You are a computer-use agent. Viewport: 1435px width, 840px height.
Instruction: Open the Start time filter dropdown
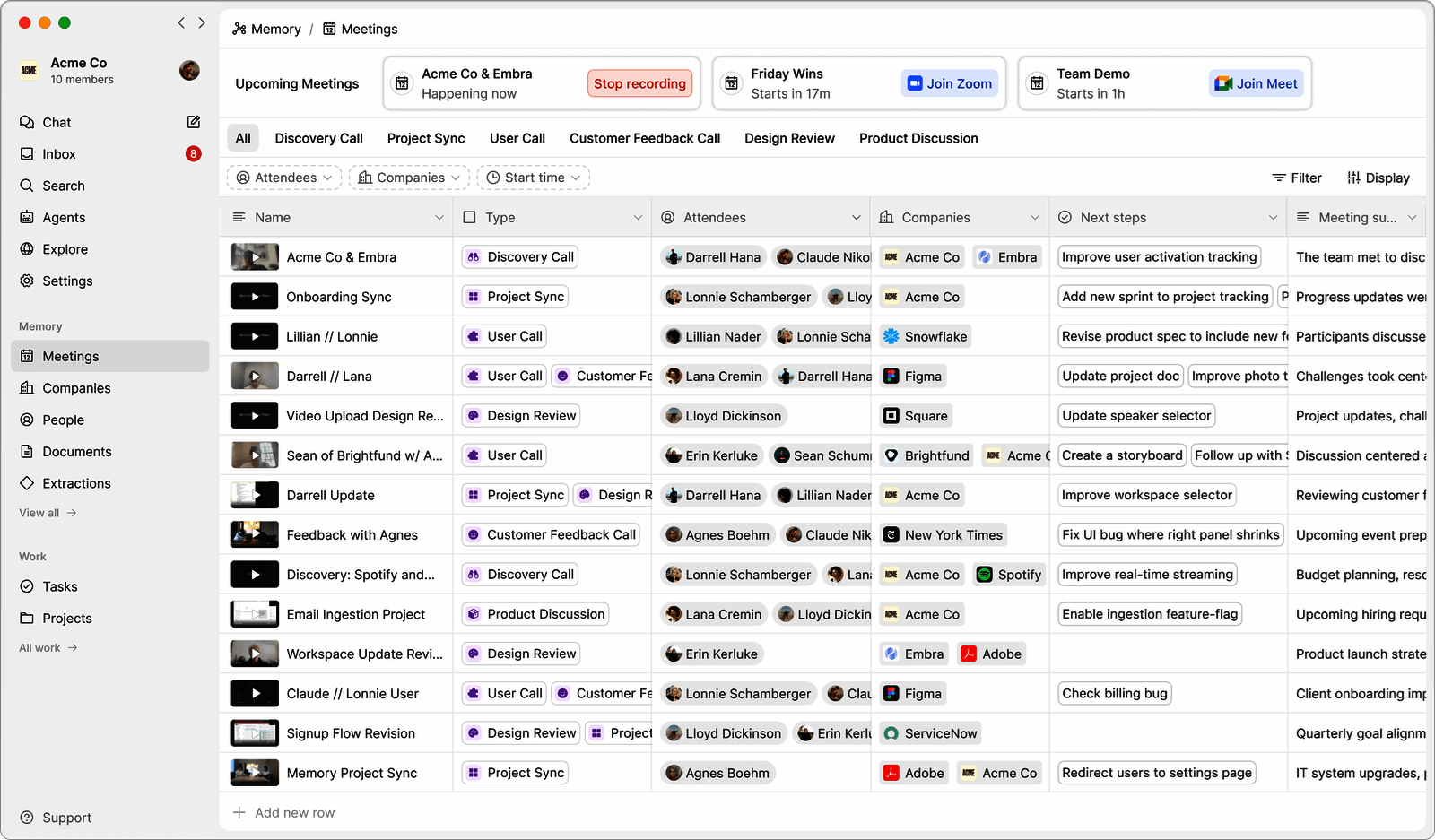pos(534,178)
